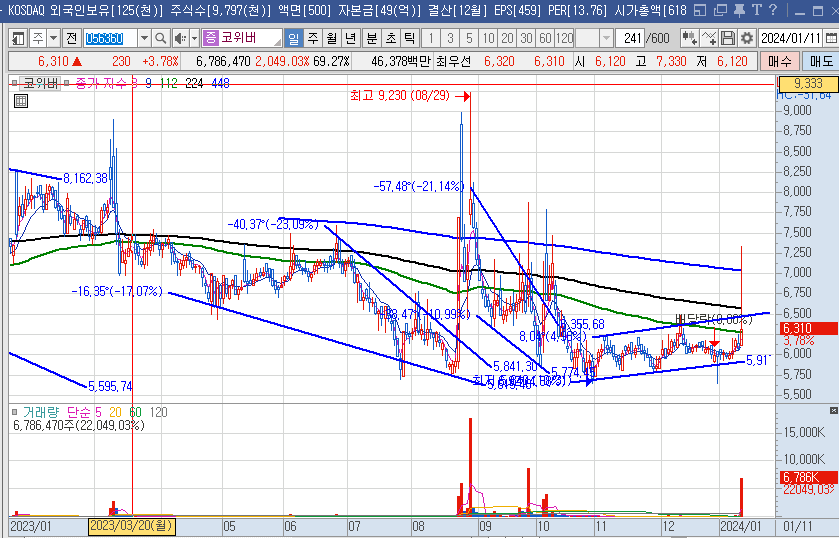
Task: Switch to second (초) chart period
Action: (391, 38)
